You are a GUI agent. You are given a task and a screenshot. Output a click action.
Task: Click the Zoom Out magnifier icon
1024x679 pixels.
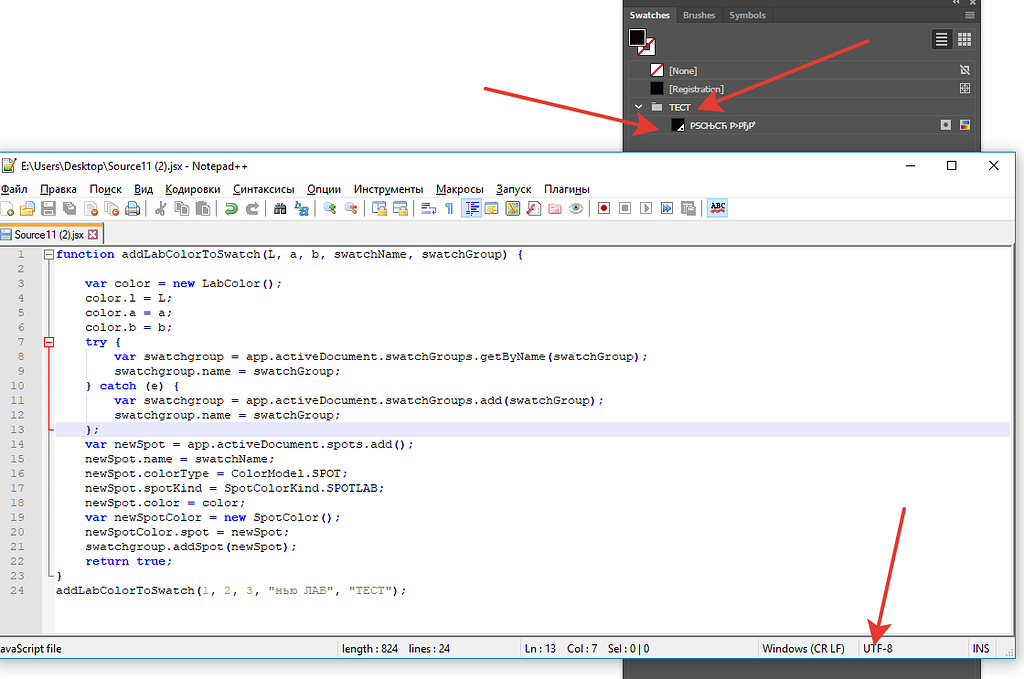pos(351,208)
